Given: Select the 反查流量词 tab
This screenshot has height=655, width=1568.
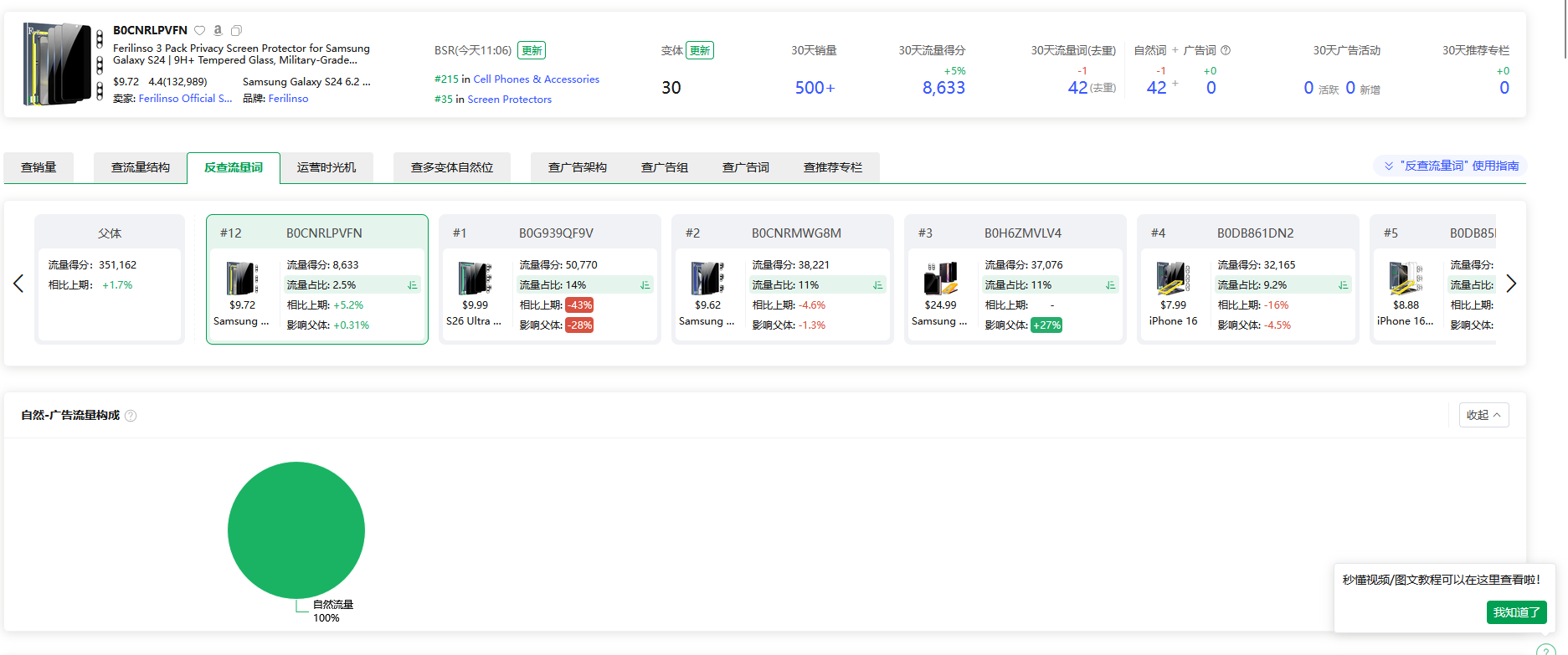Looking at the screenshot, I should click(234, 167).
